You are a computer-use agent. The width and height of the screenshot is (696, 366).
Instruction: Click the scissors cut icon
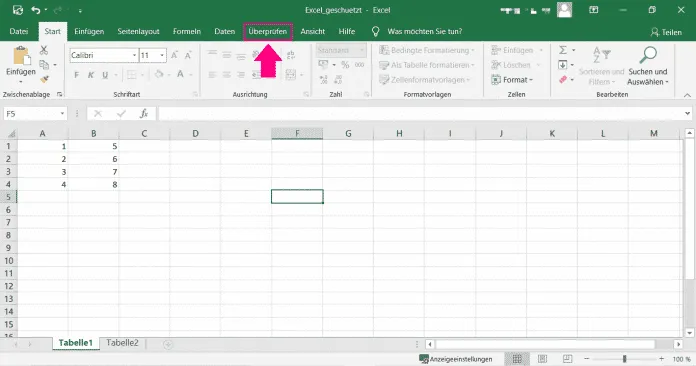pos(44,50)
